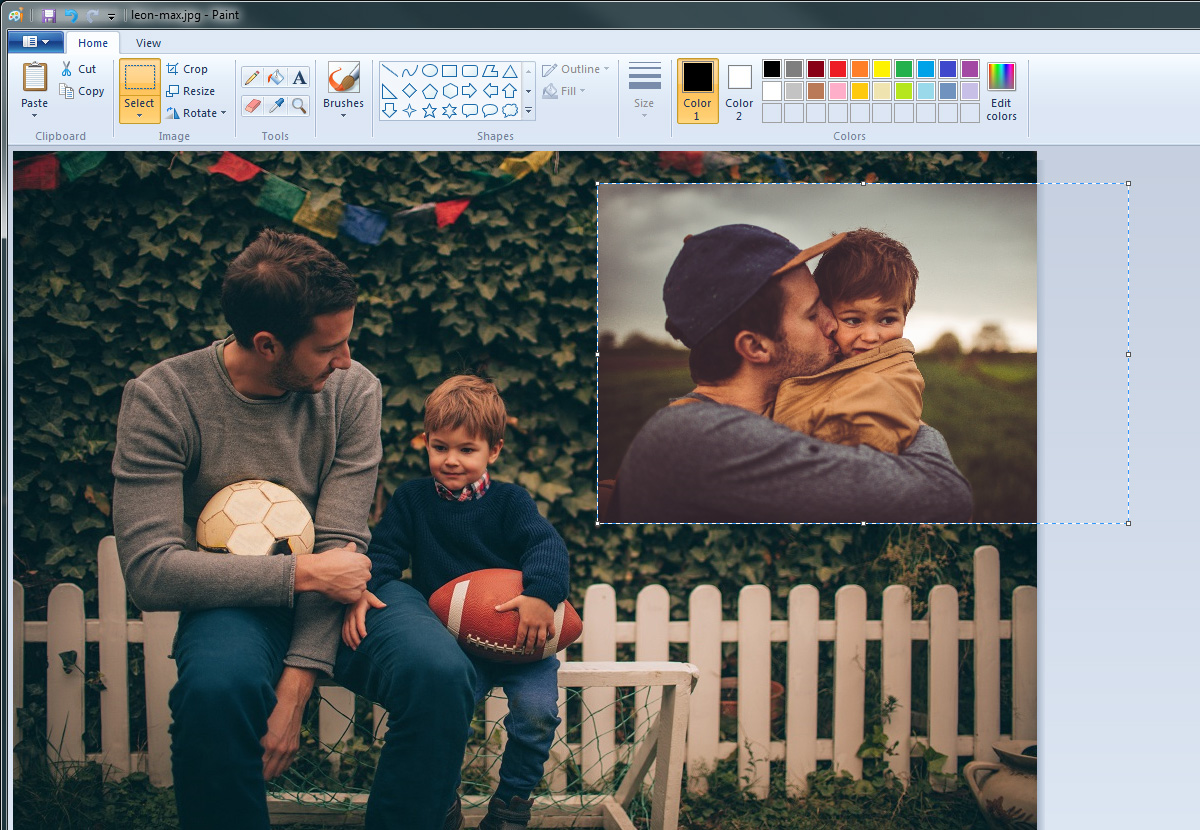The width and height of the screenshot is (1200, 830).
Task: Click the Cut button
Action: coord(79,69)
